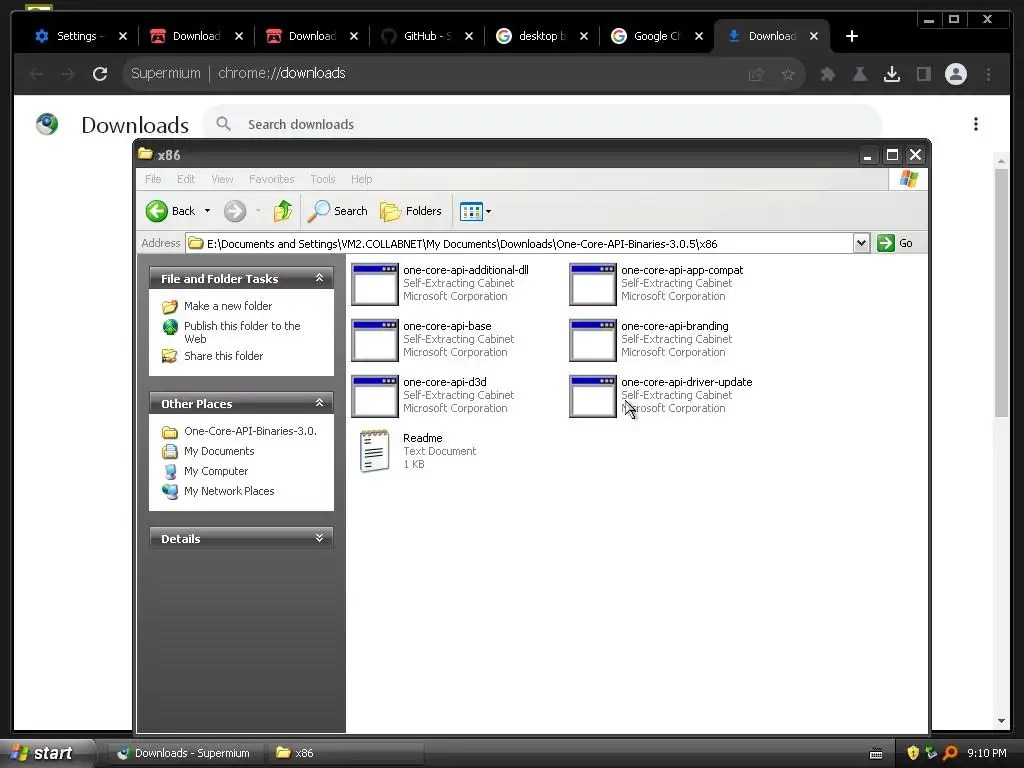The width and height of the screenshot is (1024, 768).
Task: Select the Readme text document icon
Action: 375,451
